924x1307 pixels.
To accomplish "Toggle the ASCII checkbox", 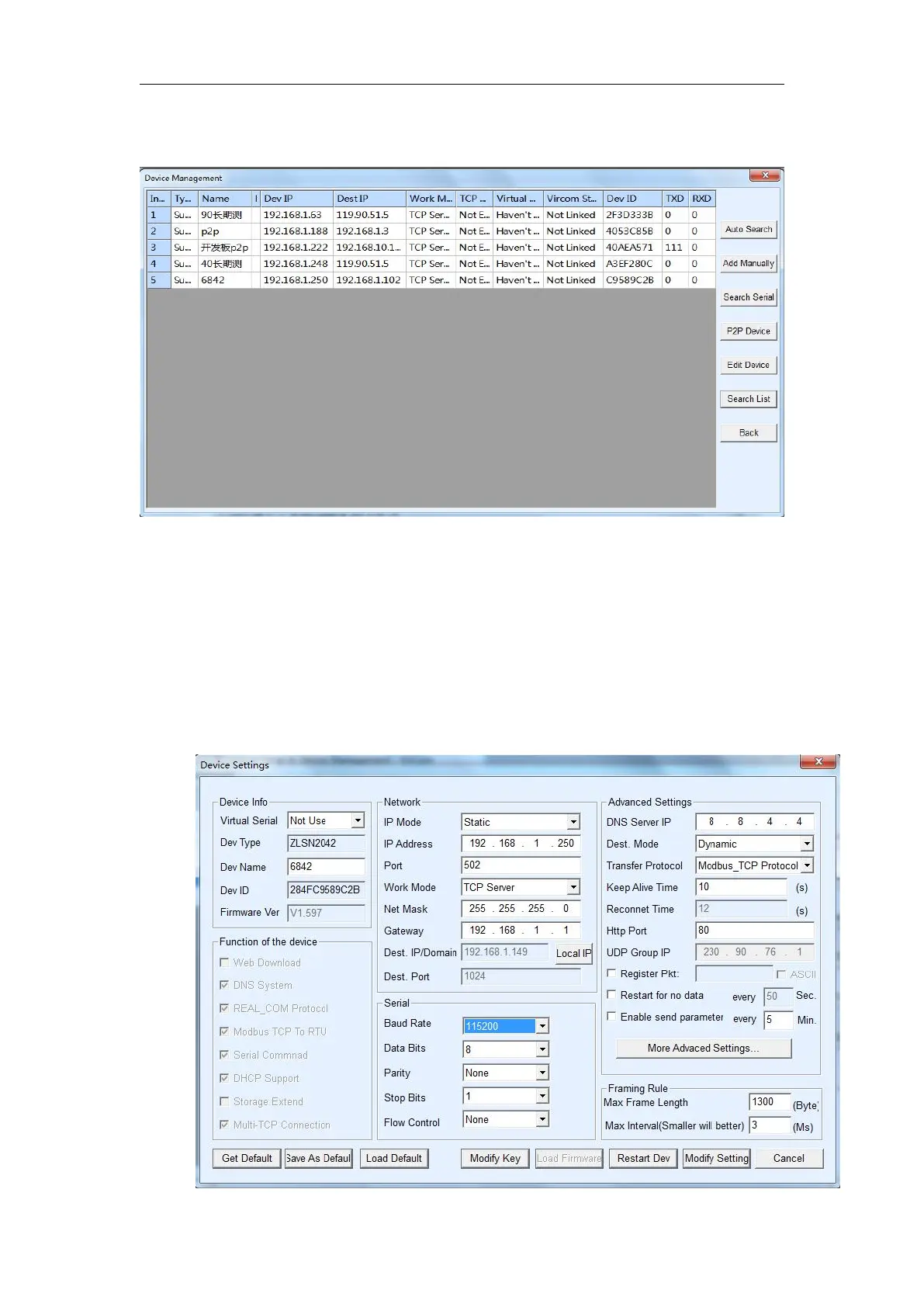I will click(781, 974).
